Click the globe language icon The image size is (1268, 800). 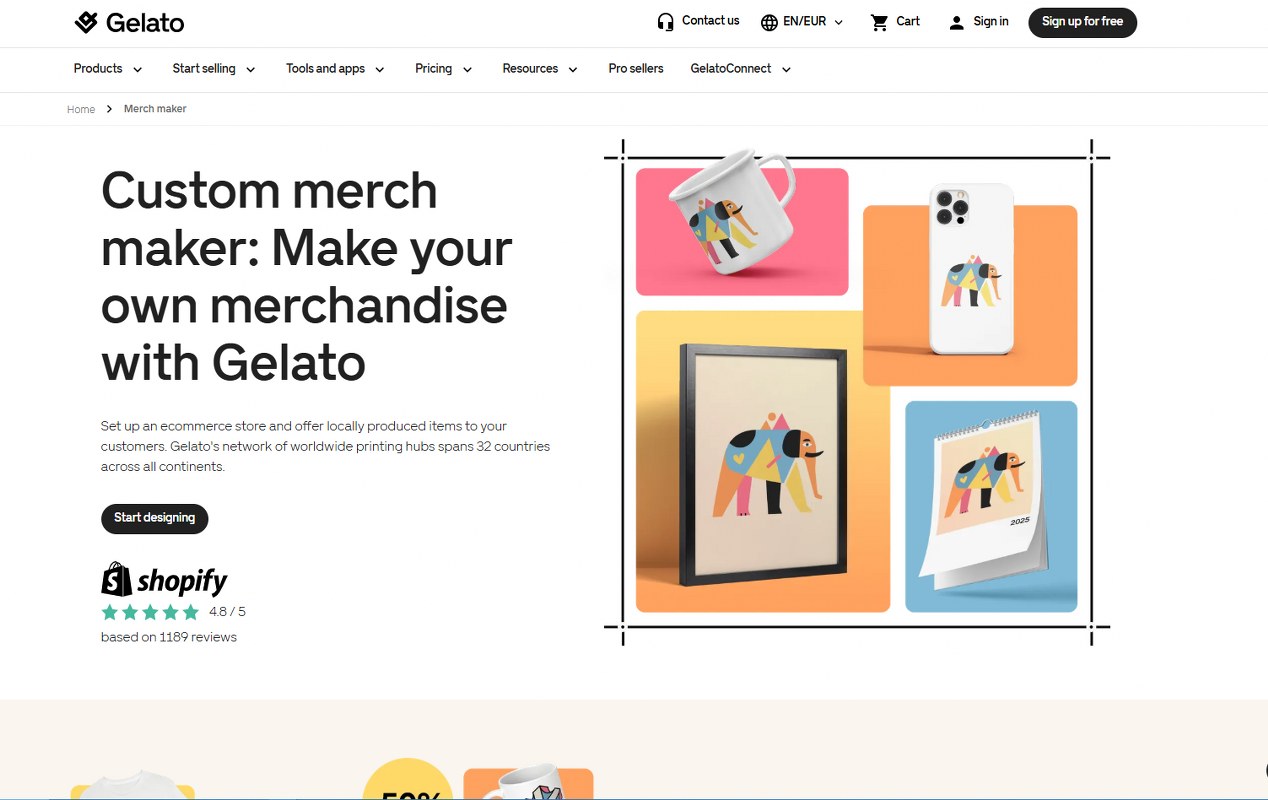coord(769,22)
